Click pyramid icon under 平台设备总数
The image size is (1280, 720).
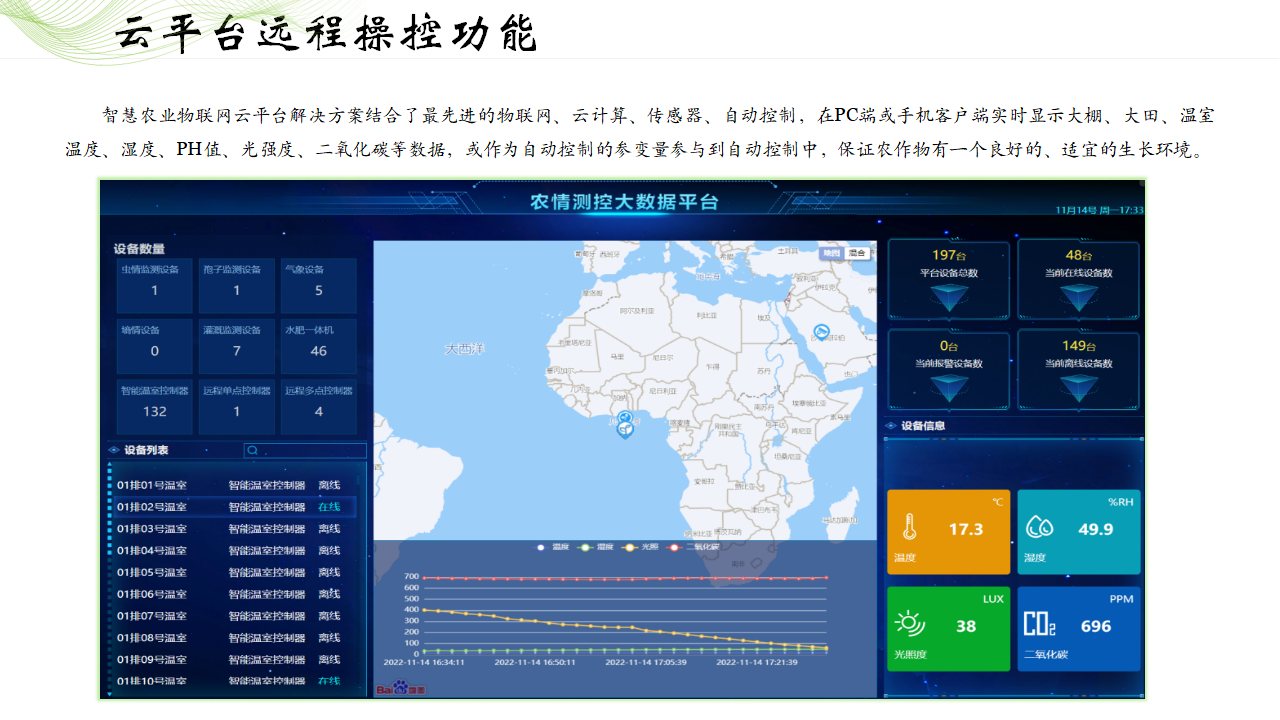coord(949,297)
